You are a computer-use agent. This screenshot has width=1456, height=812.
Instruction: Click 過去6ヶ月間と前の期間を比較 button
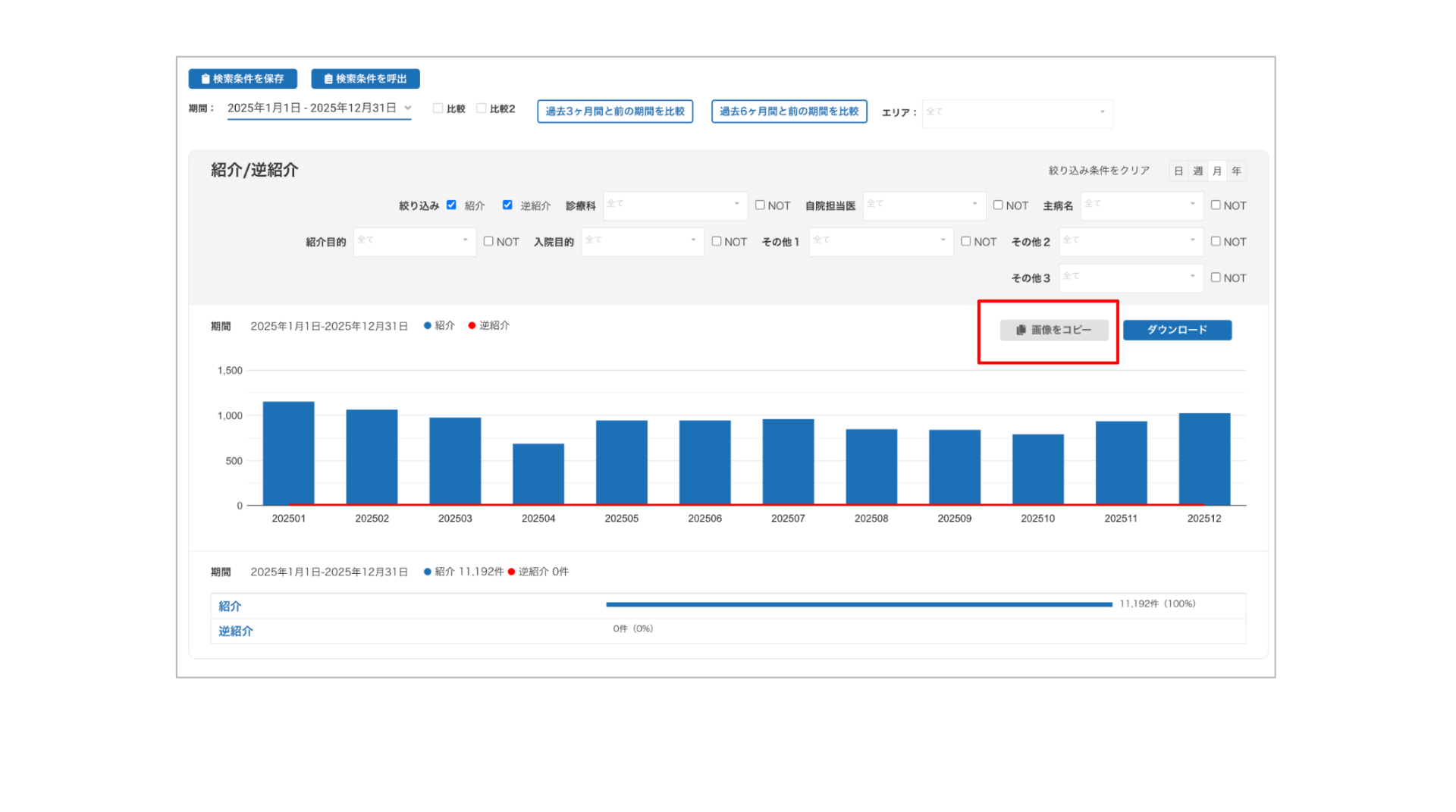[789, 111]
